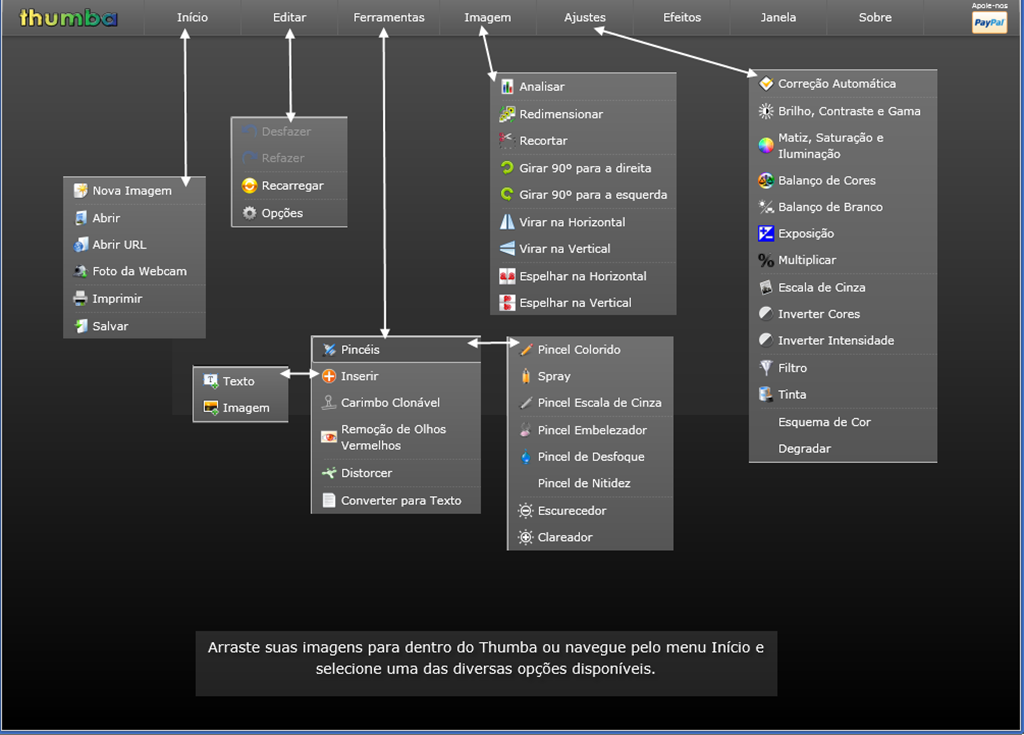Image resolution: width=1024 pixels, height=735 pixels.
Task: Click the Redimensionar icon
Action: pyautogui.click(x=507, y=114)
